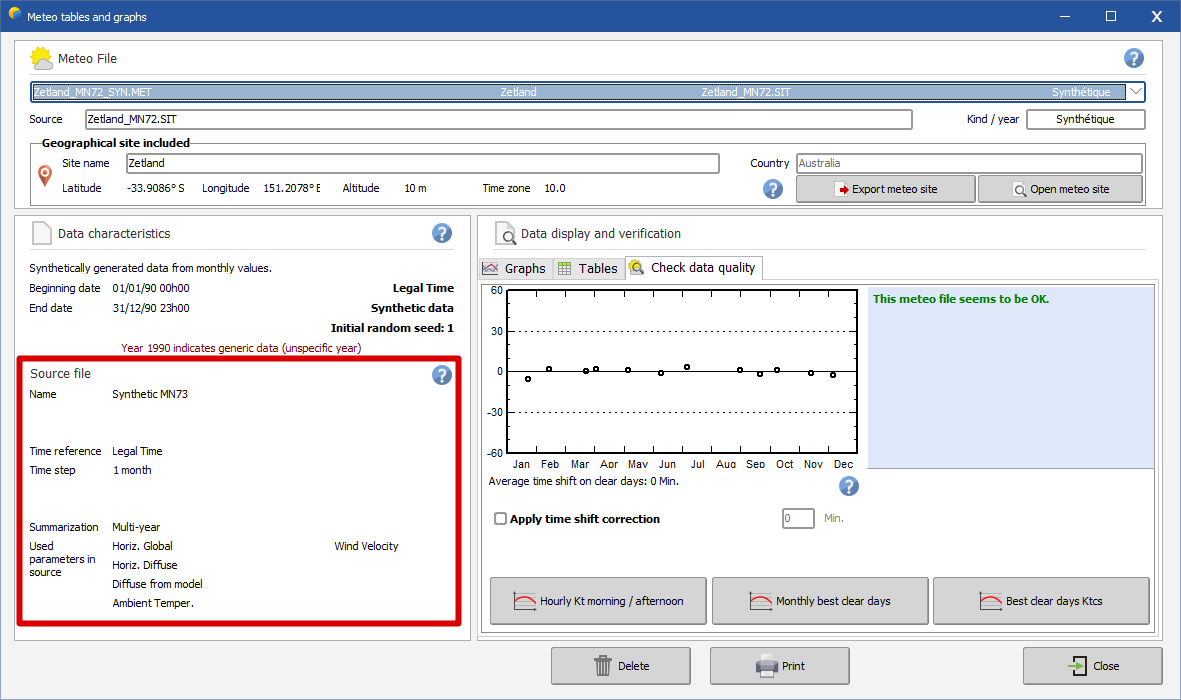Open Monthly best clear days graph
Image resolution: width=1181 pixels, height=700 pixels.
point(819,601)
